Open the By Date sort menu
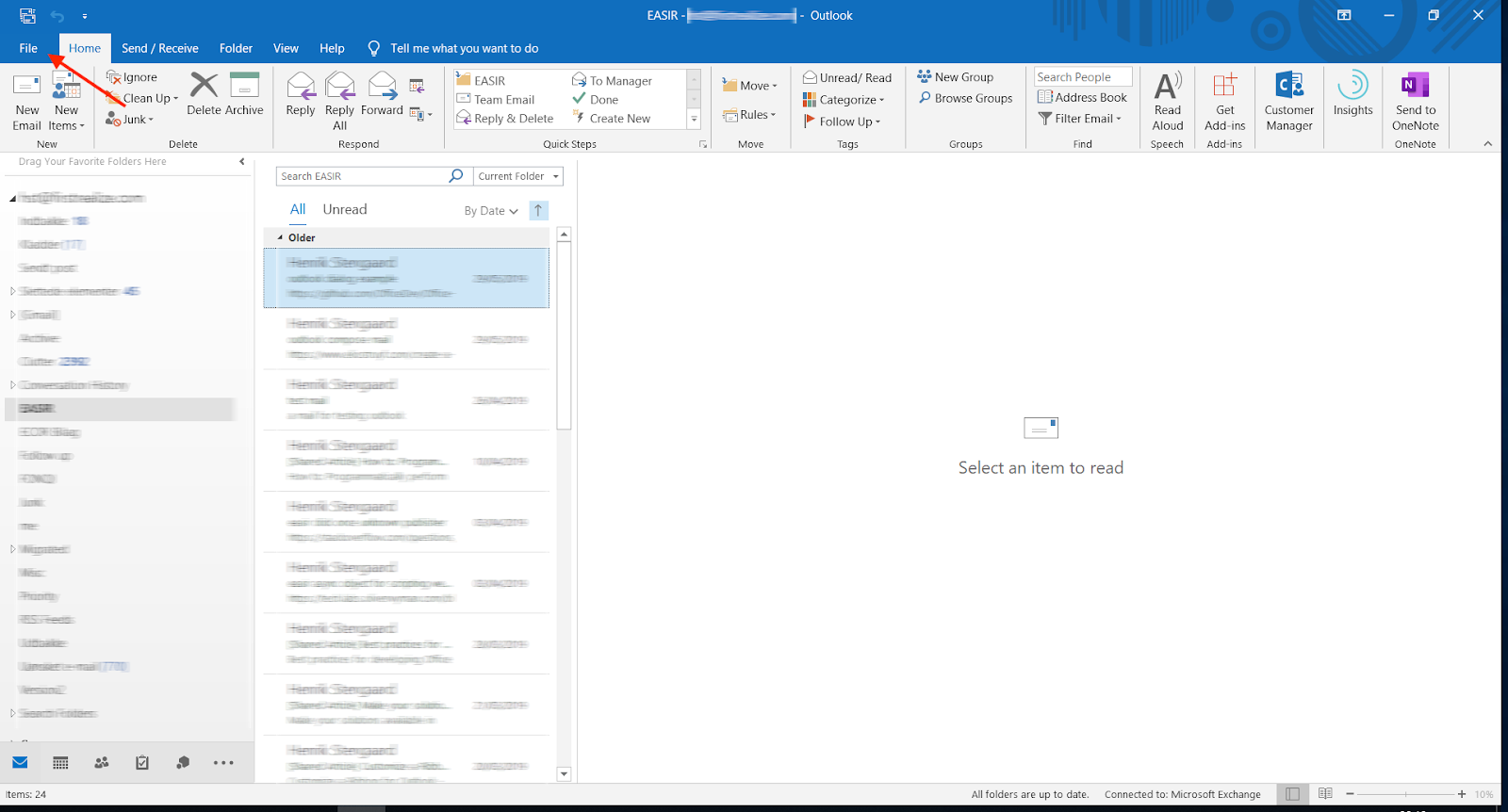This screenshot has width=1508, height=812. [491, 211]
